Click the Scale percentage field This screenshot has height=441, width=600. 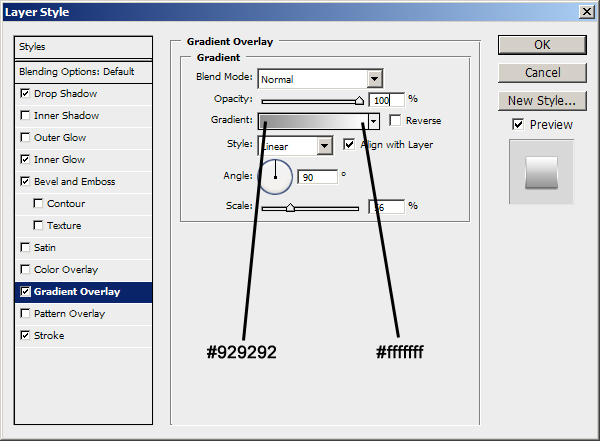[x=386, y=207]
